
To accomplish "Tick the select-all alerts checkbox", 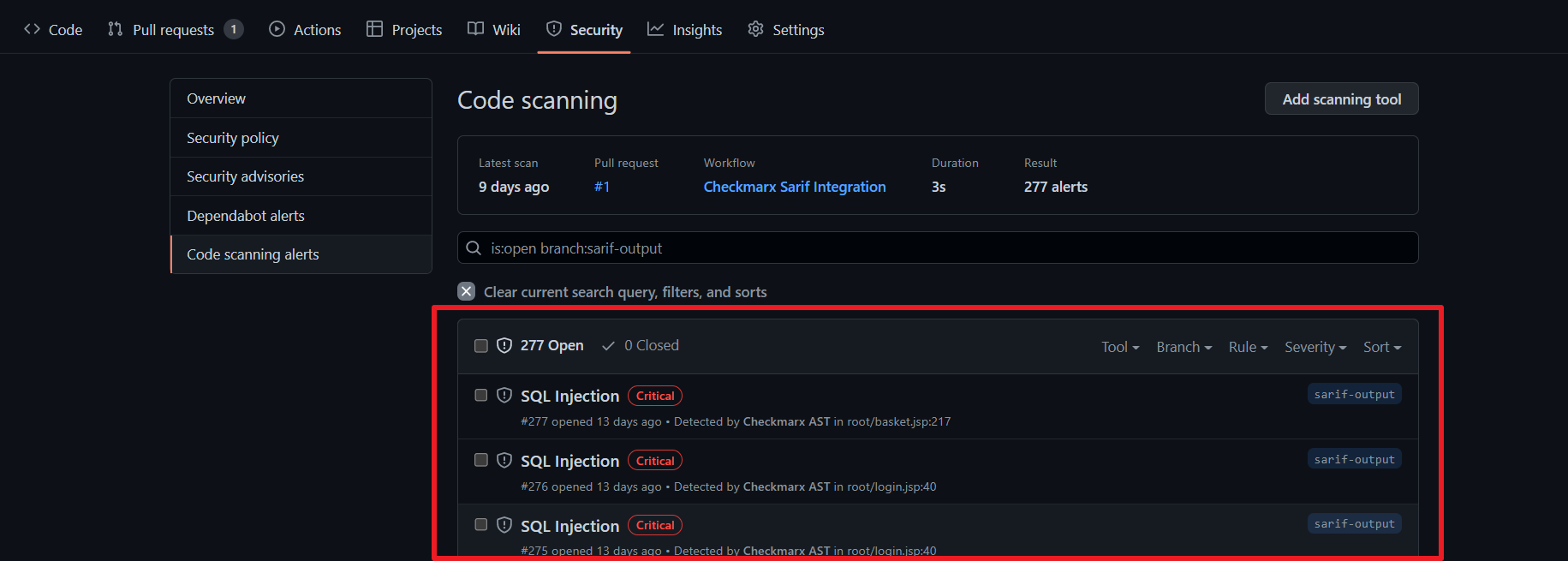I will (481, 345).
